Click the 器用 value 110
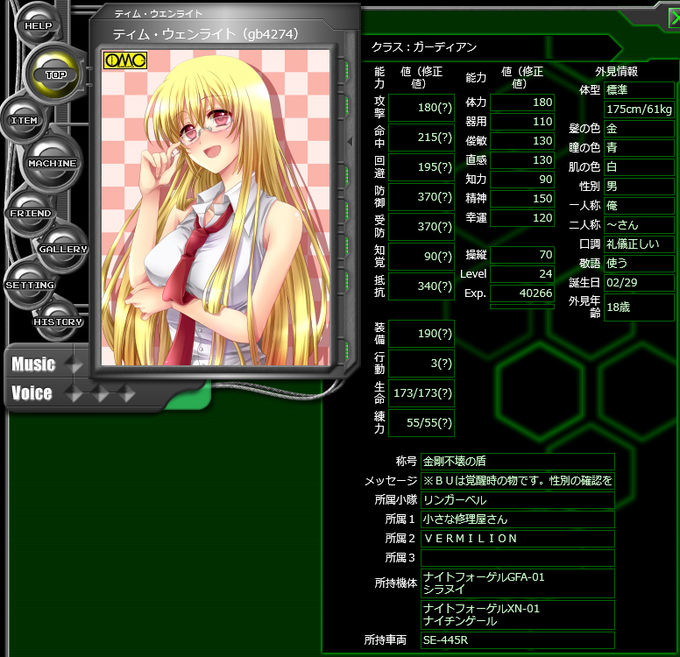Screen dimensions: 680x657 [x=522, y=121]
